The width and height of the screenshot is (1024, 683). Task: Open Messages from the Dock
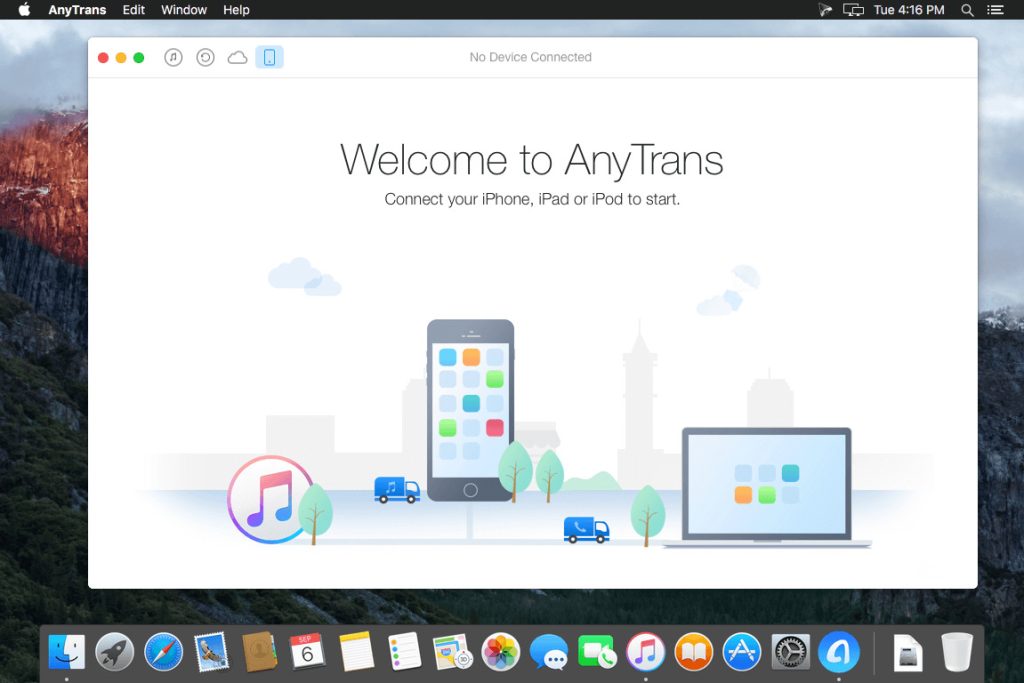[x=550, y=652]
